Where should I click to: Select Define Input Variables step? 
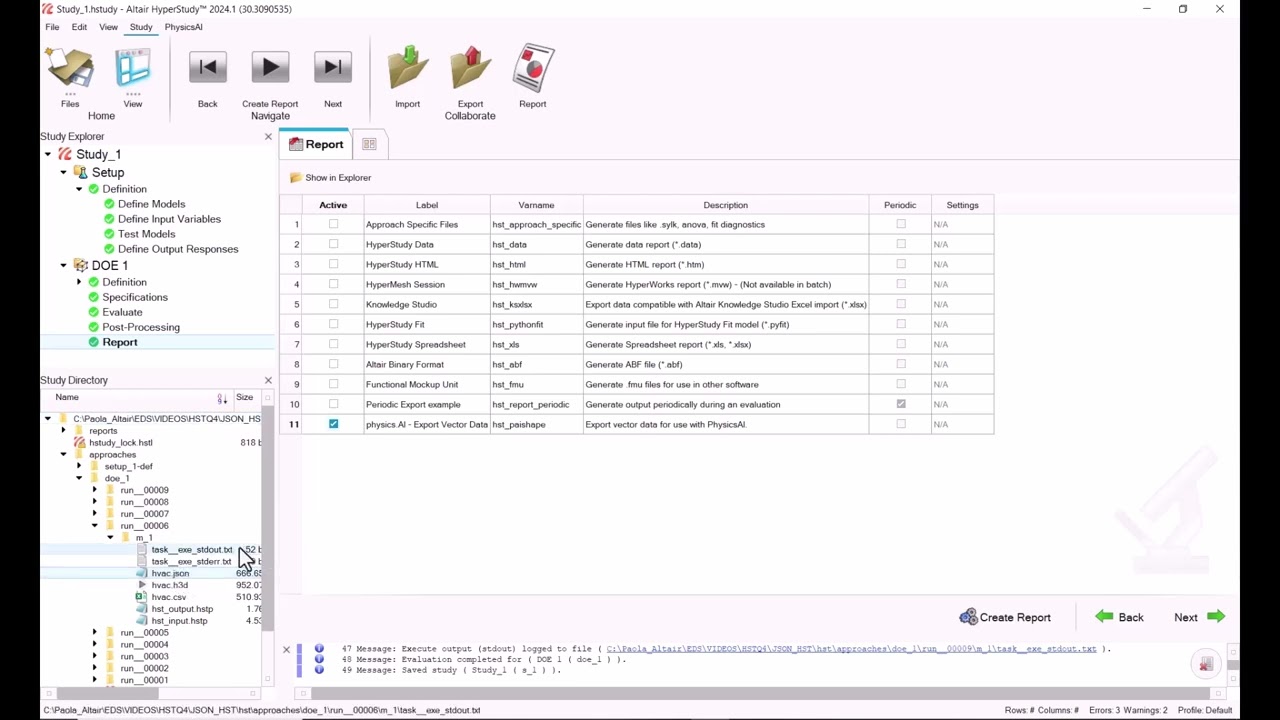coord(169,219)
